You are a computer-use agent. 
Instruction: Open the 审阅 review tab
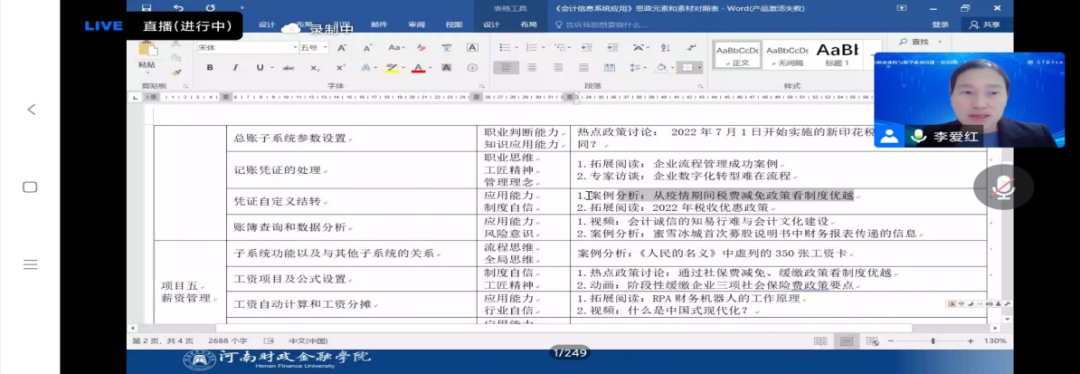coord(417,25)
